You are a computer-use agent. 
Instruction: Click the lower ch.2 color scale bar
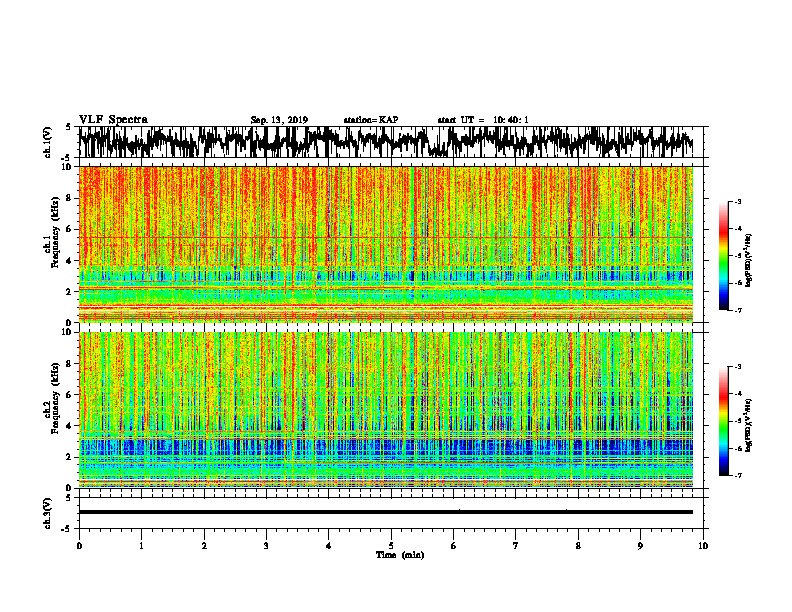724,421
